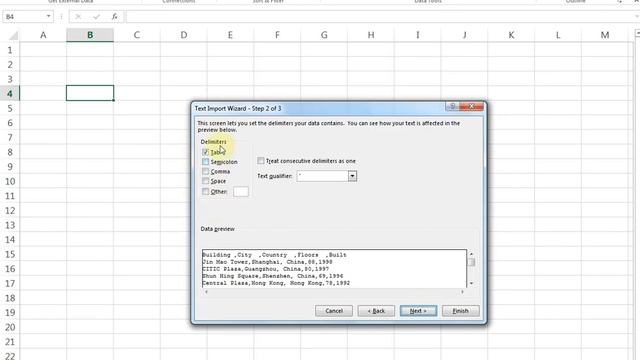Click the 'Building ,City' header preview row
This screenshot has height=360, width=640.
click(x=274, y=255)
